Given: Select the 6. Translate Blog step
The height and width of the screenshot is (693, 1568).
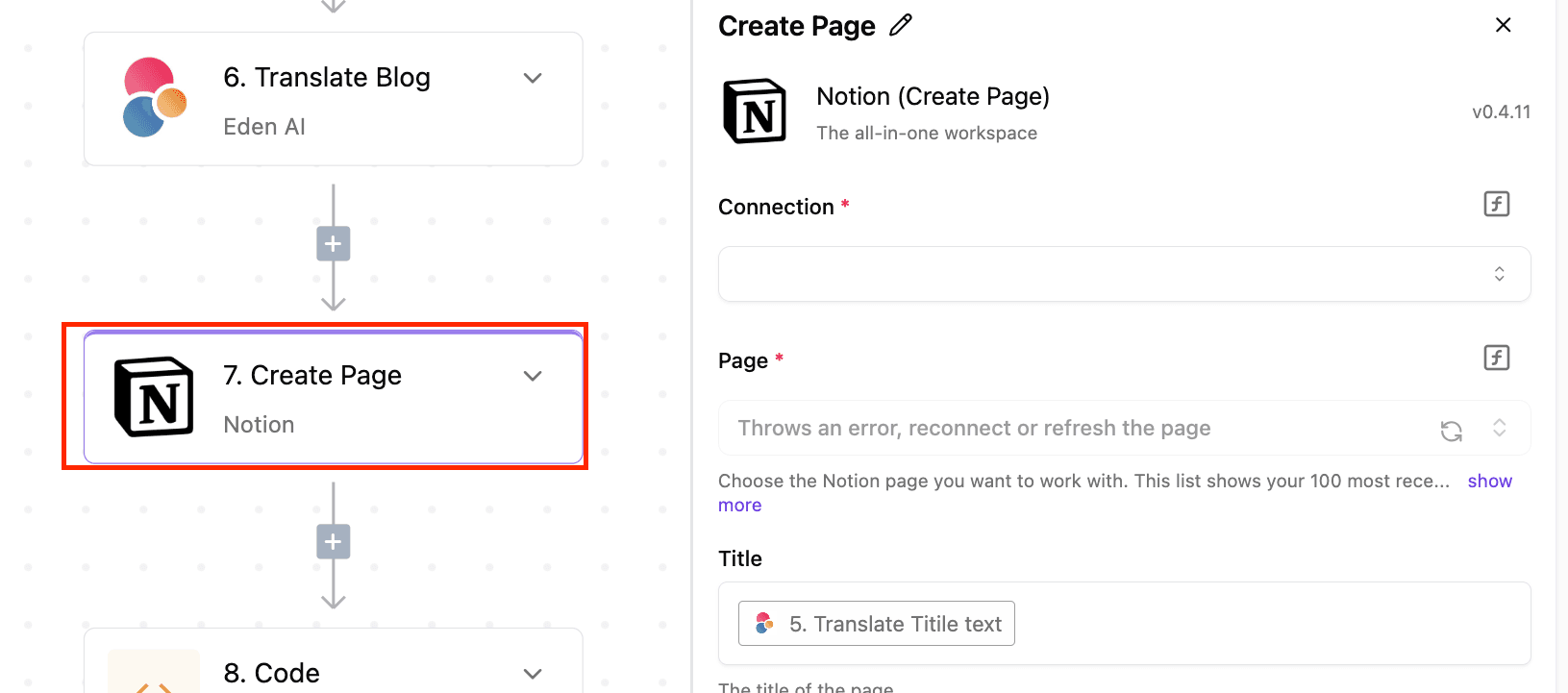Looking at the screenshot, I should click(x=327, y=78).
